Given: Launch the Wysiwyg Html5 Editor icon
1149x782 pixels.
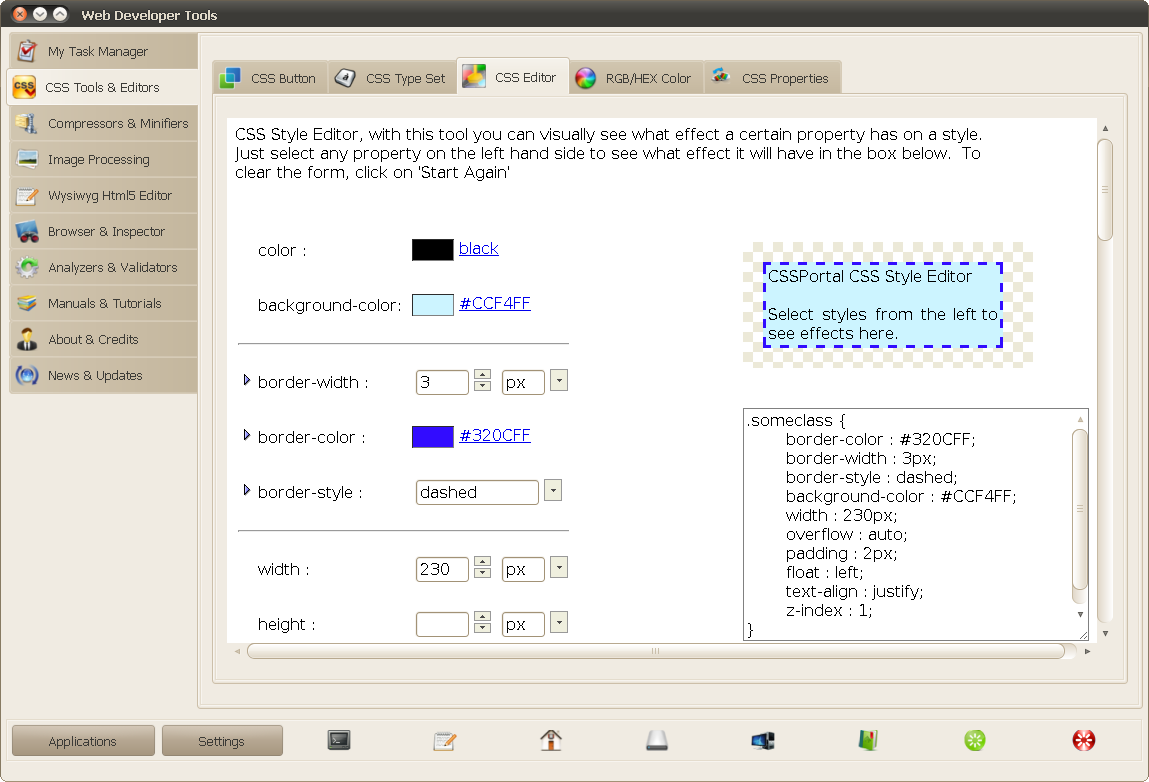Looking at the screenshot, I should pyautogui.click(x=27, y=196).
